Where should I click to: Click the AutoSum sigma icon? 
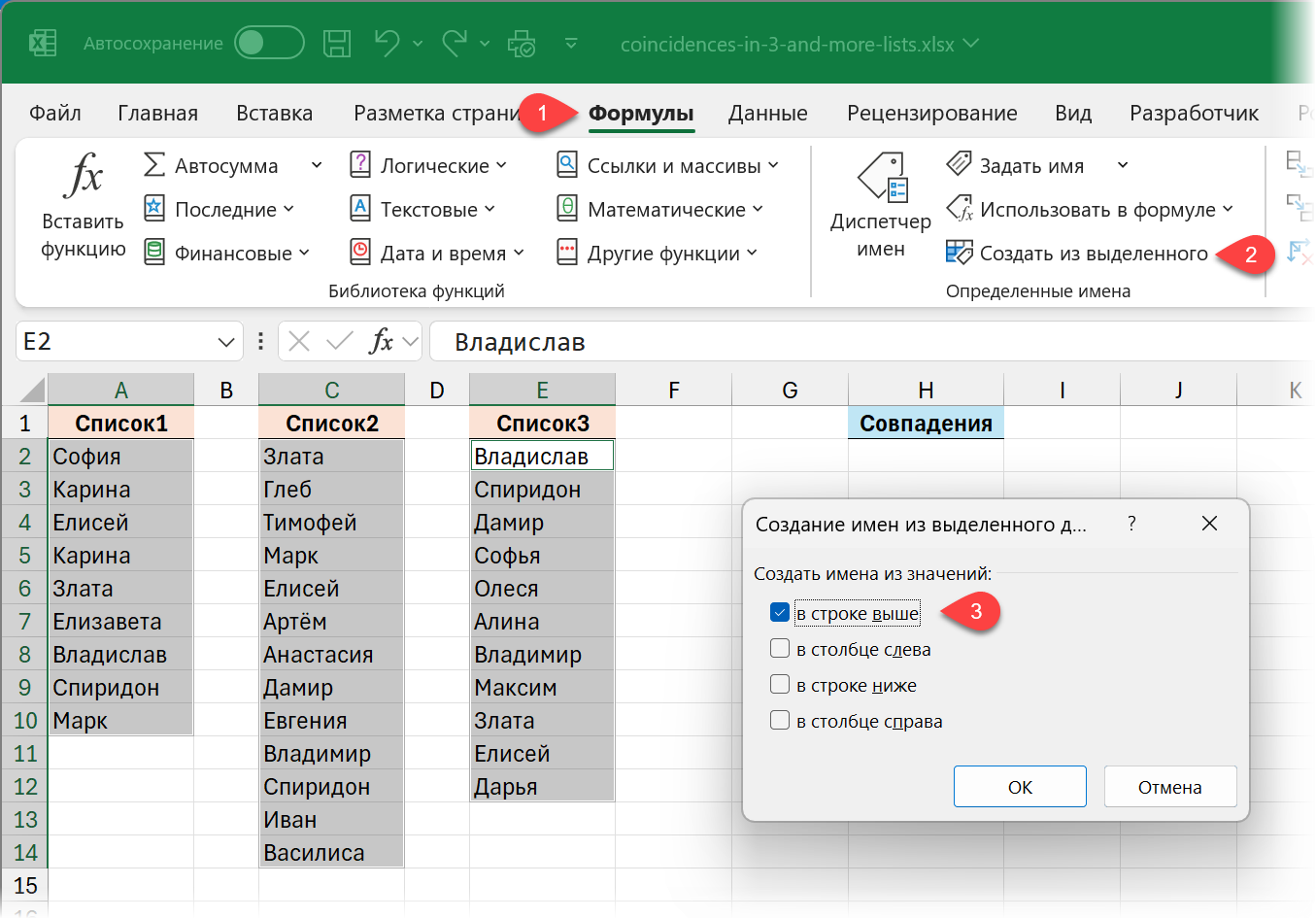[154, 165]
